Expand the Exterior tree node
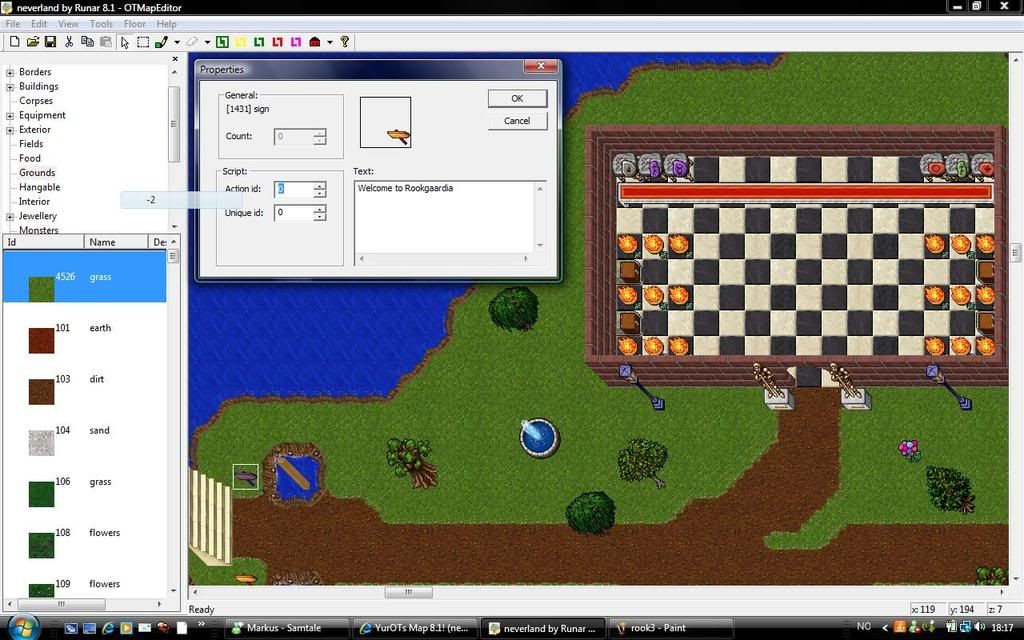Viewport: 1024px width, 640px height. coord(10,130)
